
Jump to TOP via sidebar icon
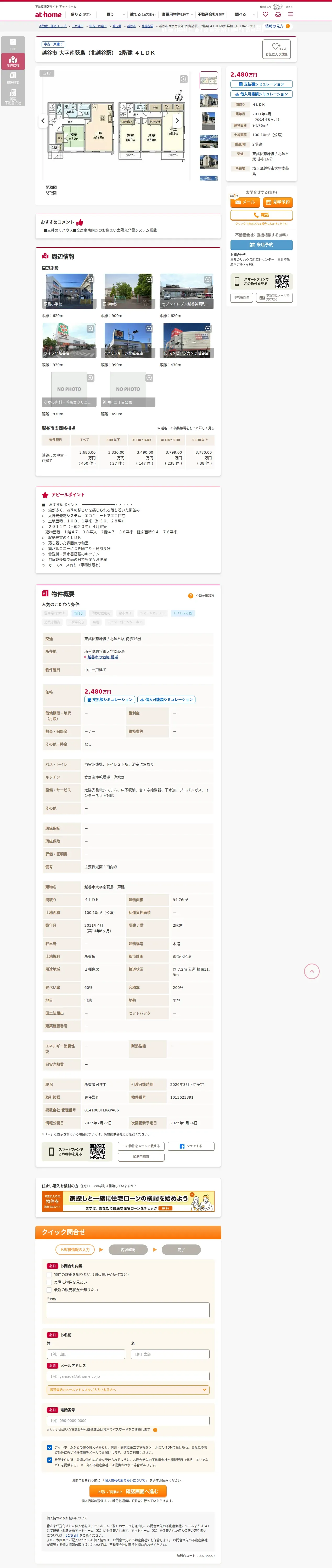pyautogui.click(x=13, y=44)
